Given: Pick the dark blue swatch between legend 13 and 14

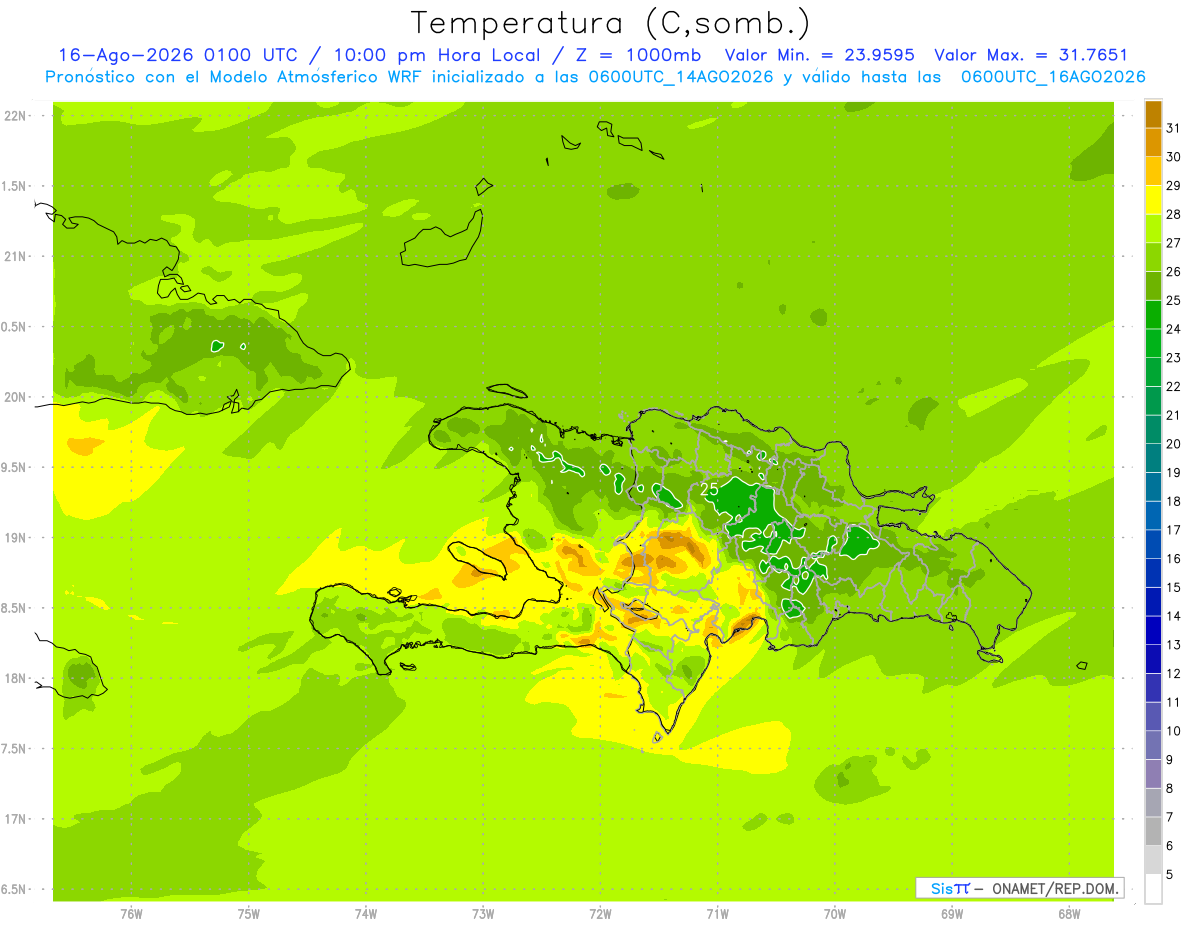Looking at the screenshot, I should (1153, 630).
